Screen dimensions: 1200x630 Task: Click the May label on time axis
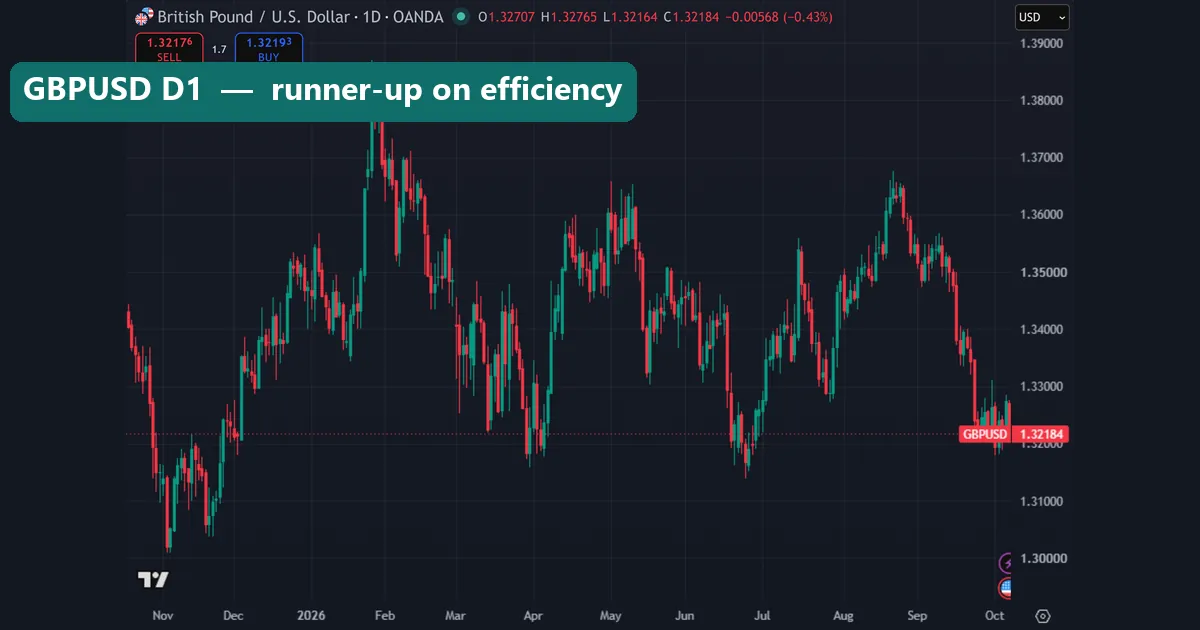(x=610, y=616)
